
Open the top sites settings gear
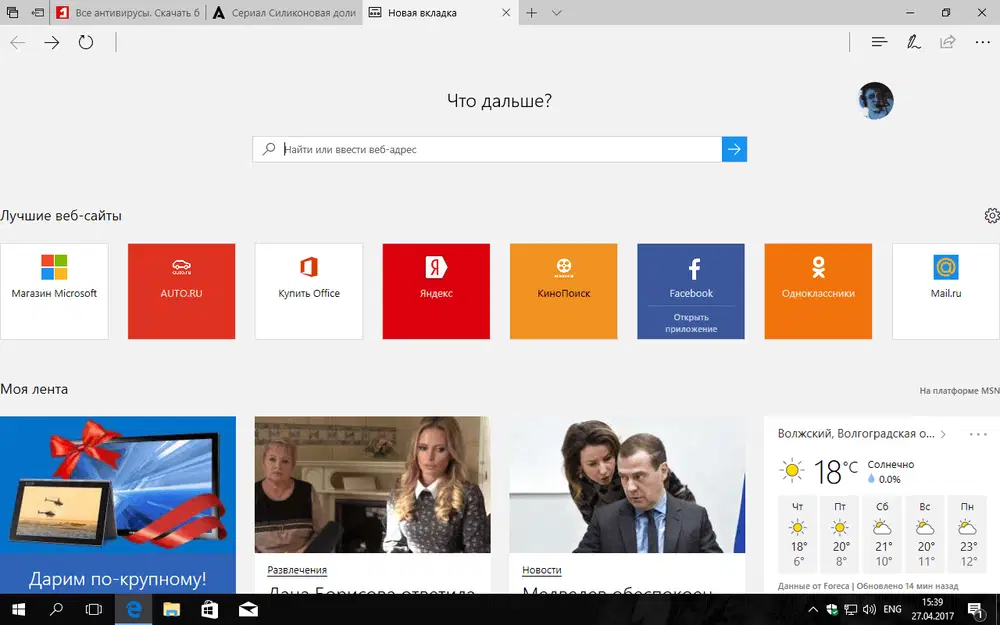click(x=991, y=215)
